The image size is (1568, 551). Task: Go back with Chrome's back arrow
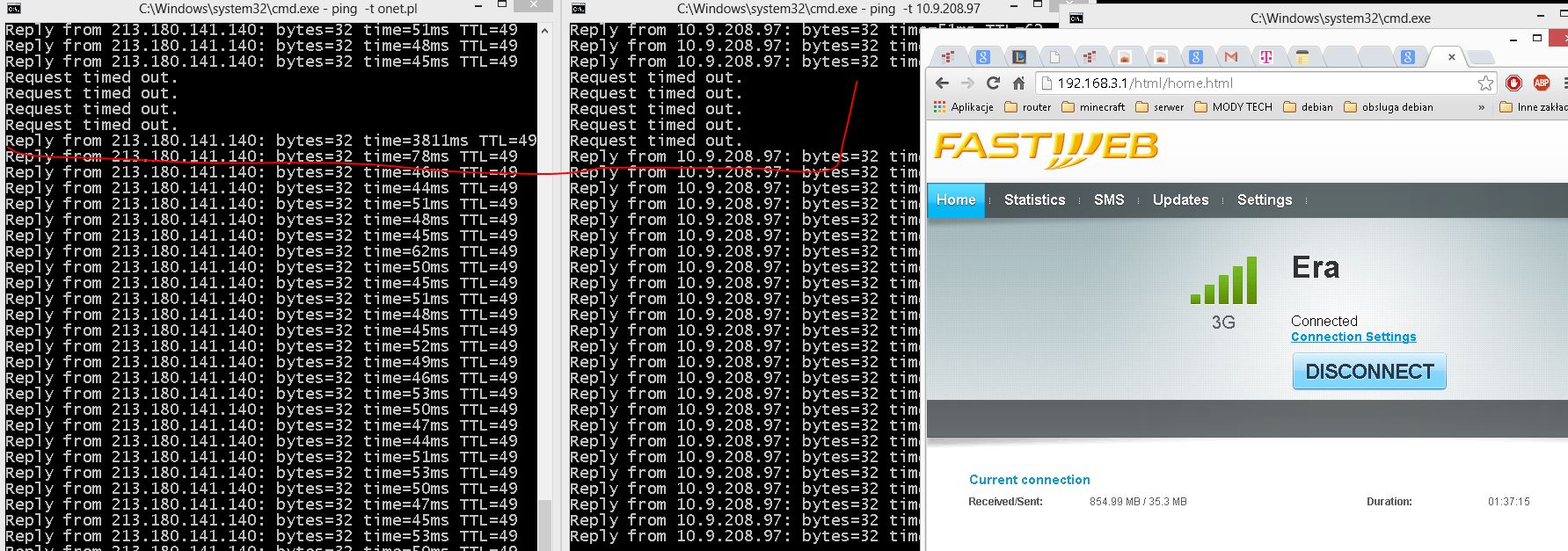point(943,83)
